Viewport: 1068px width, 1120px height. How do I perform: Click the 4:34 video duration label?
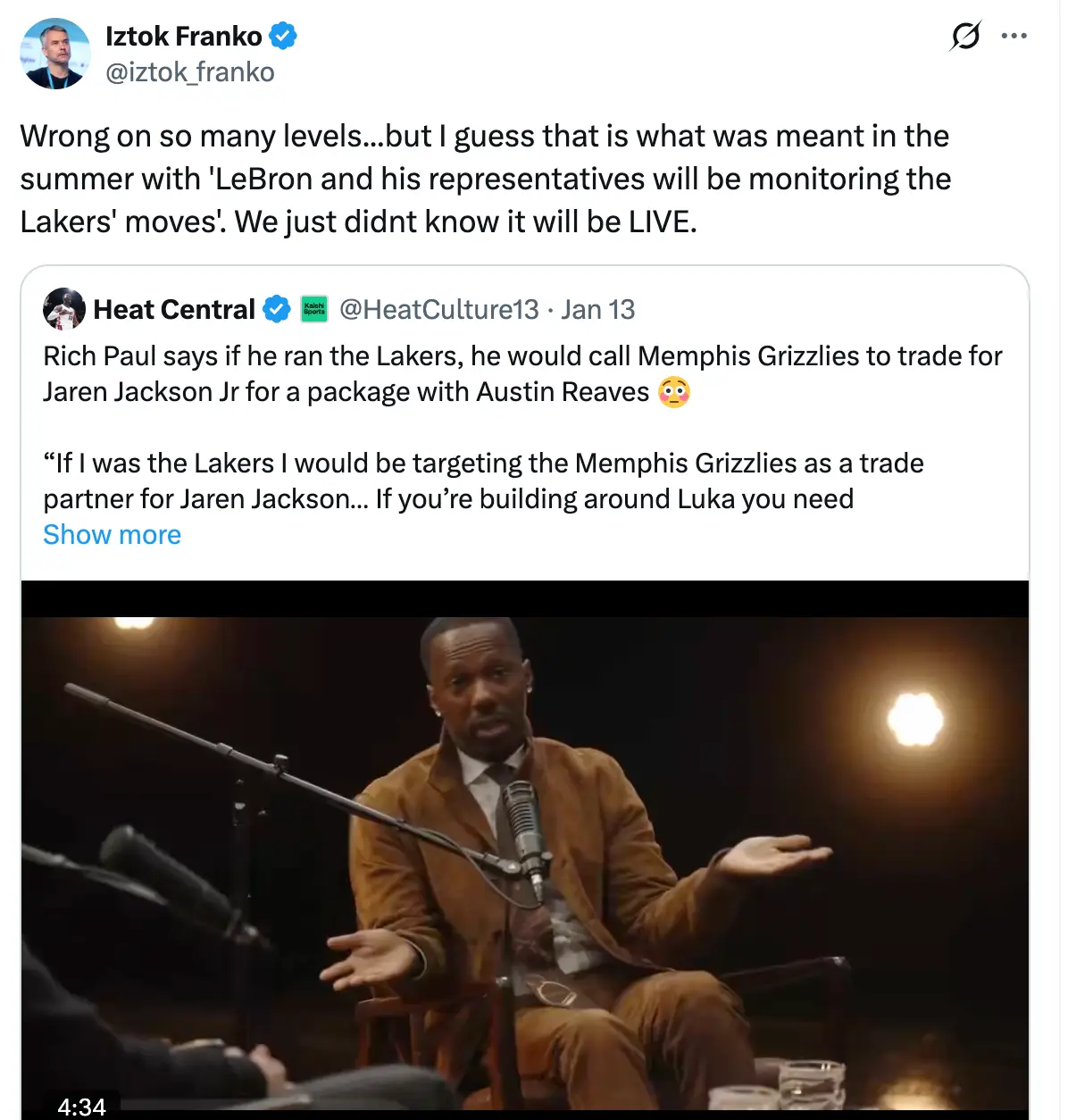coord(81,1107)
